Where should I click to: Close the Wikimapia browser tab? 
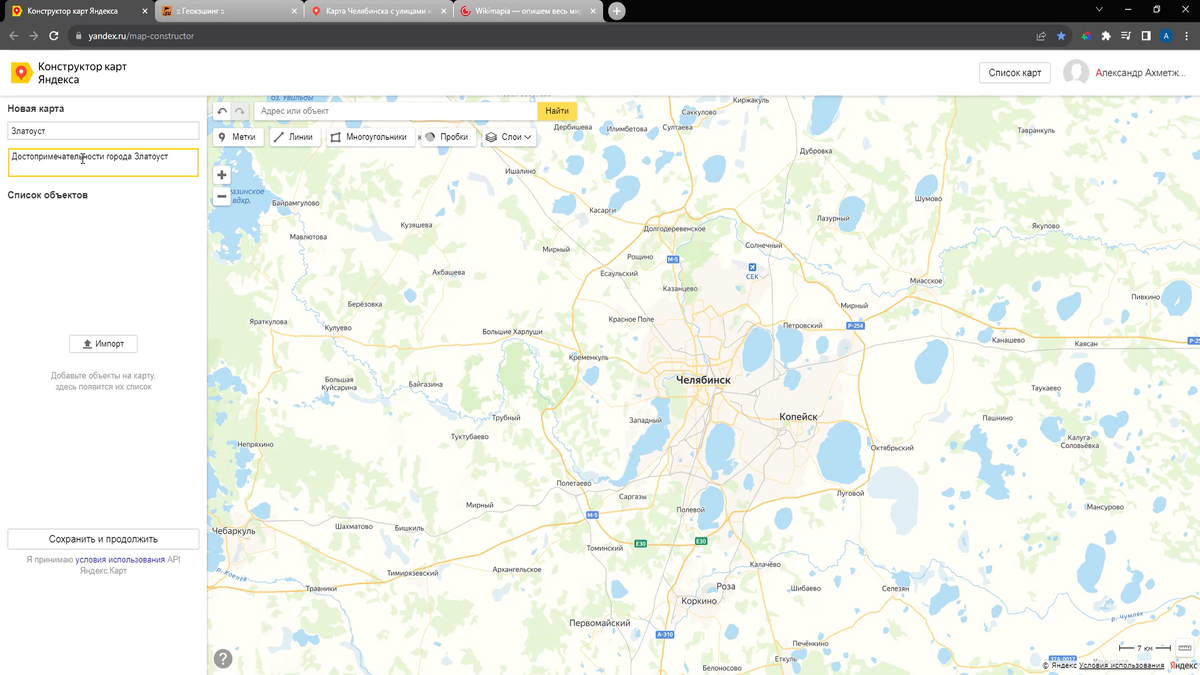[593, 11]
